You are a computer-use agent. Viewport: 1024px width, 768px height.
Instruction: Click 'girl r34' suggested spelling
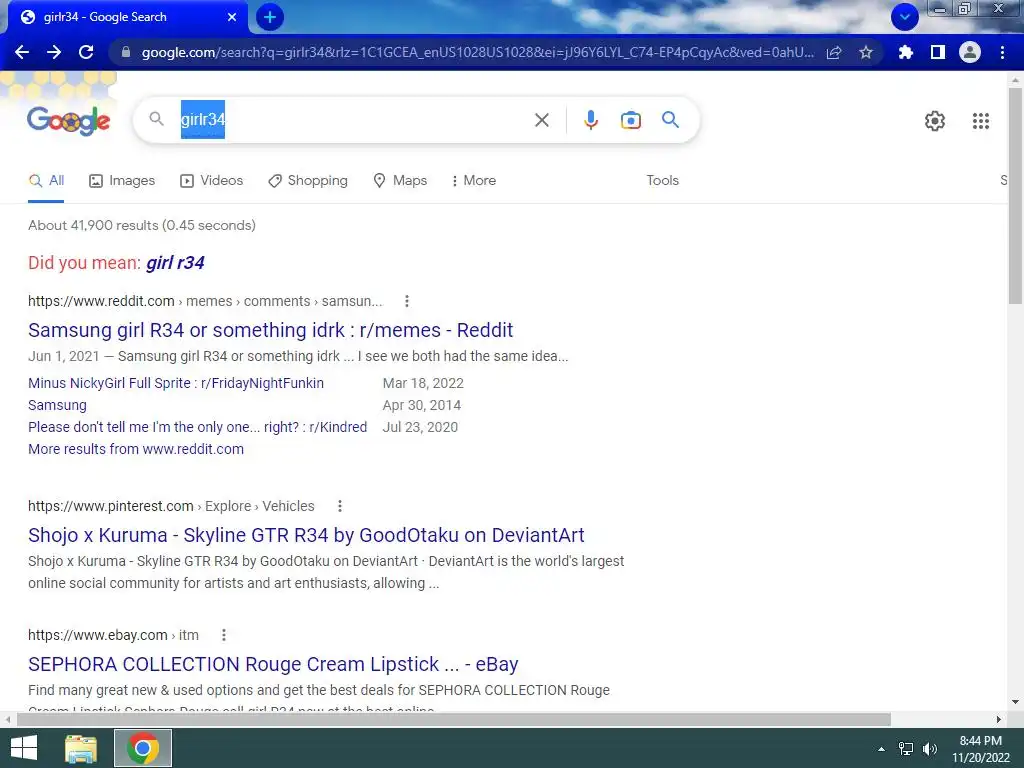point(175,263)
